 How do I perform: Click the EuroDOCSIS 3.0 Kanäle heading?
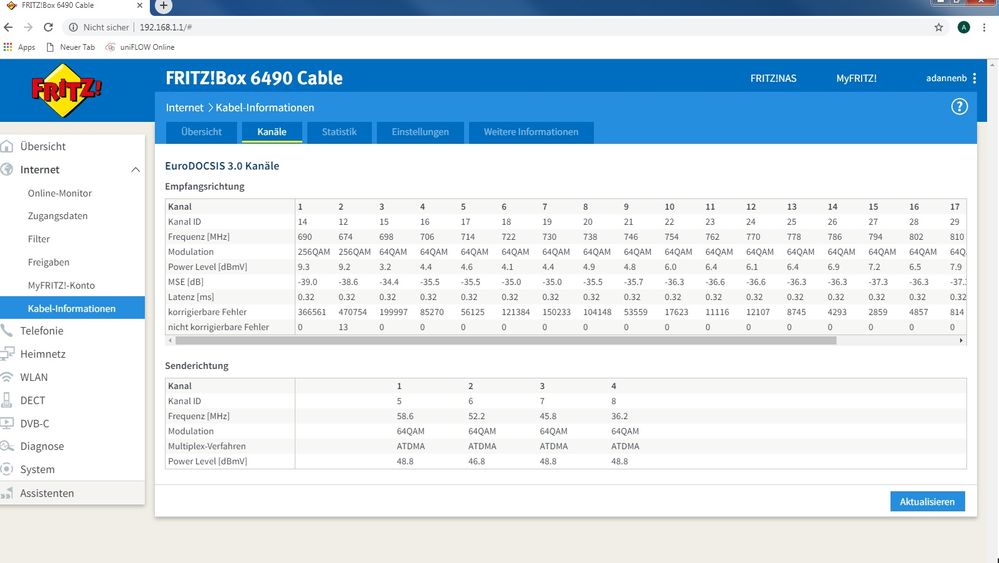pyautogui.click(x=222, y=166)
